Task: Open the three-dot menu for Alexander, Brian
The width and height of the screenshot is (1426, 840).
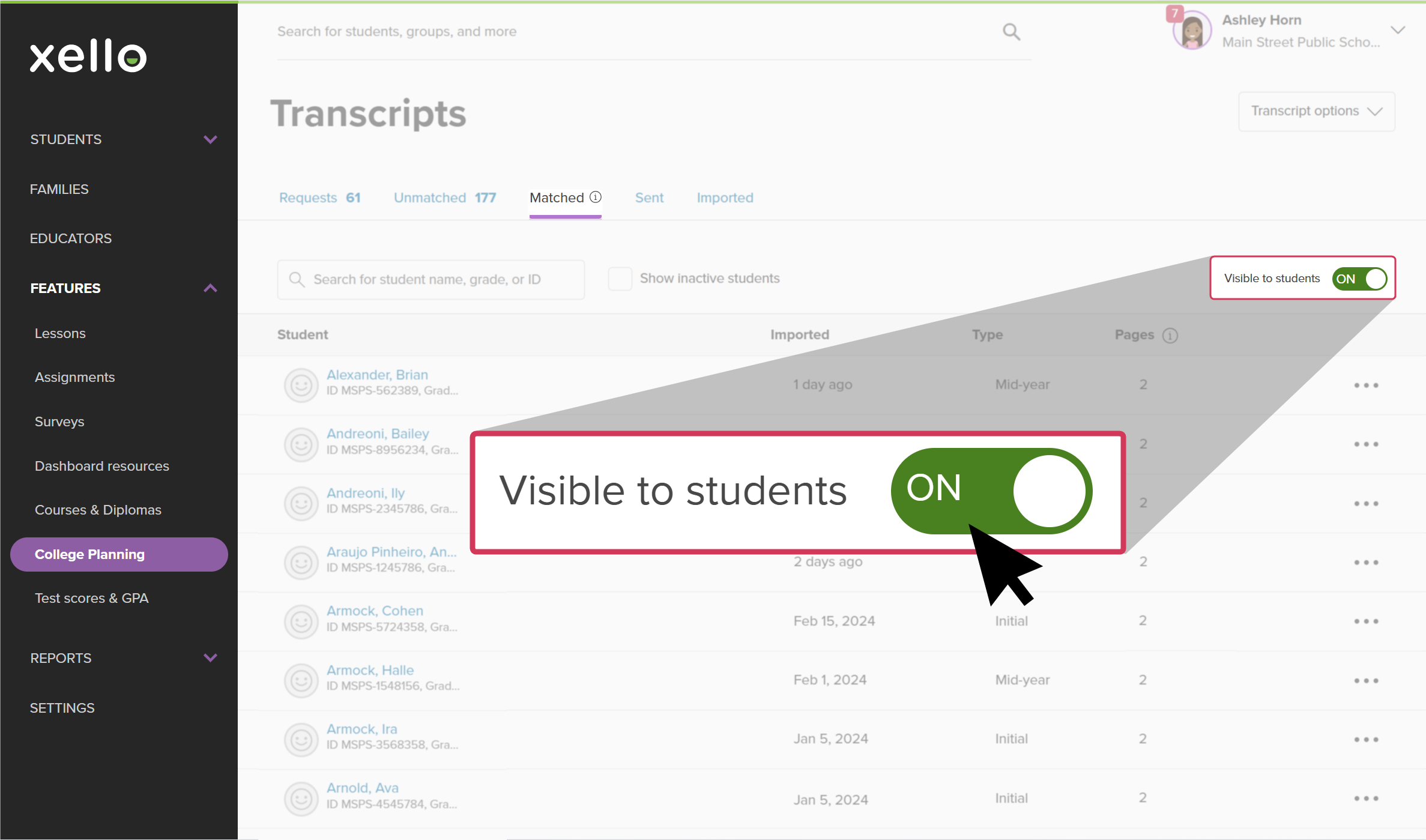Action: (x=1365, y=385)
